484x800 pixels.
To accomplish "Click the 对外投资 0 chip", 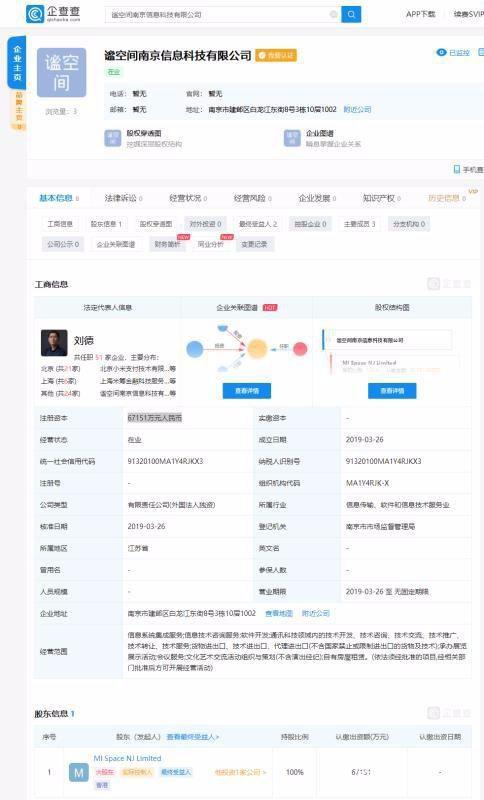I will click(x=206, y=224).
